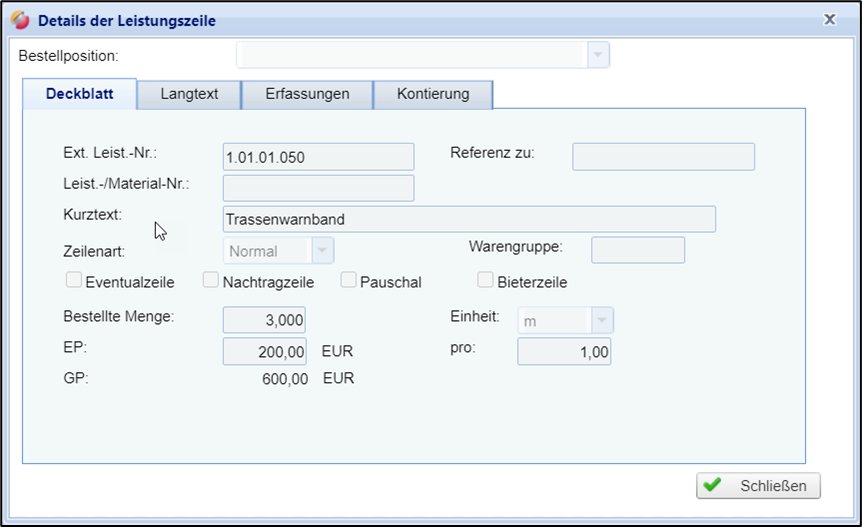Select the Warengruppe input field
862x527 pixels.
coord(637,250)
